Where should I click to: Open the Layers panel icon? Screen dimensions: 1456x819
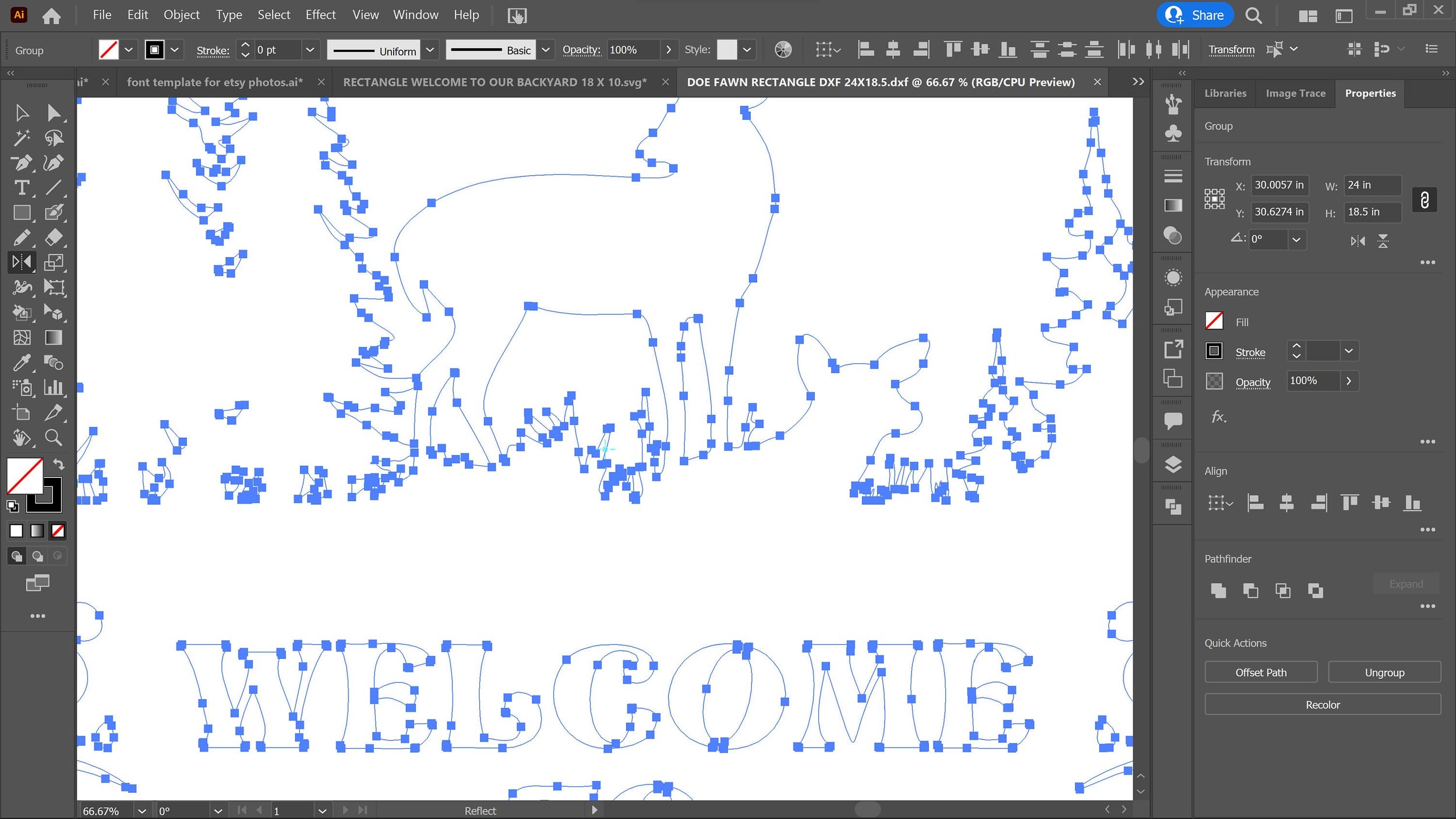[1173, 465]
